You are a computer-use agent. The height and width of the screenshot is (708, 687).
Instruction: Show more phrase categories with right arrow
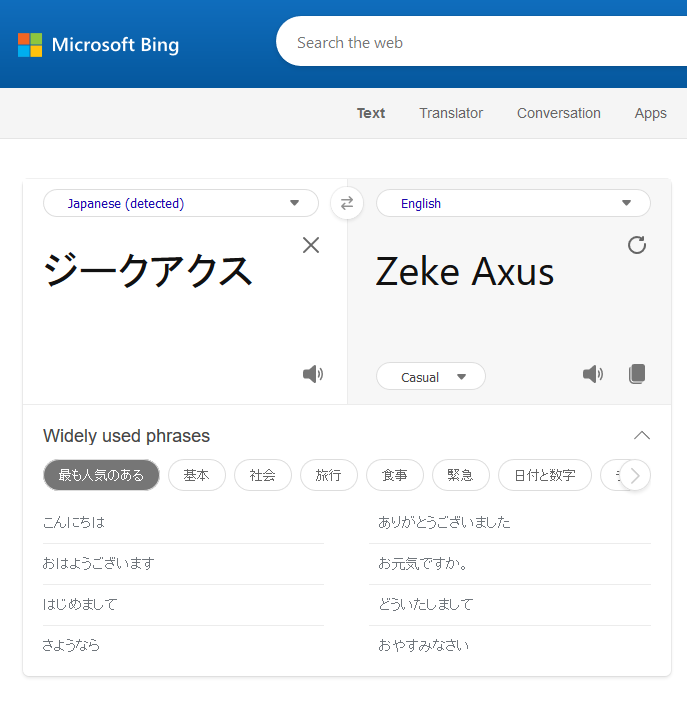pyautogui.click(x=635, y=475)
